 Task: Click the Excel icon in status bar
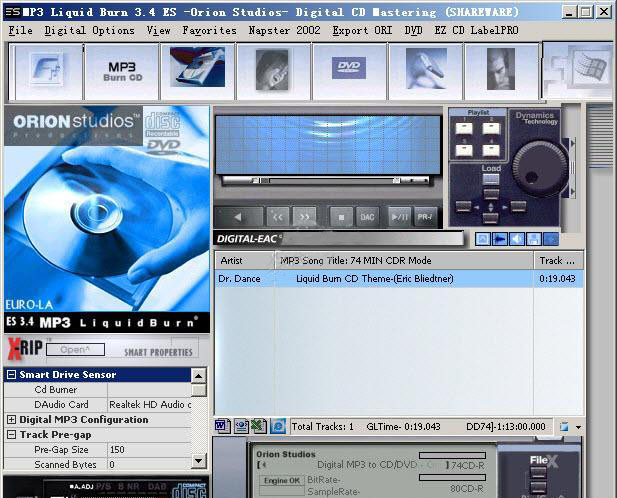tap(257, 426)
